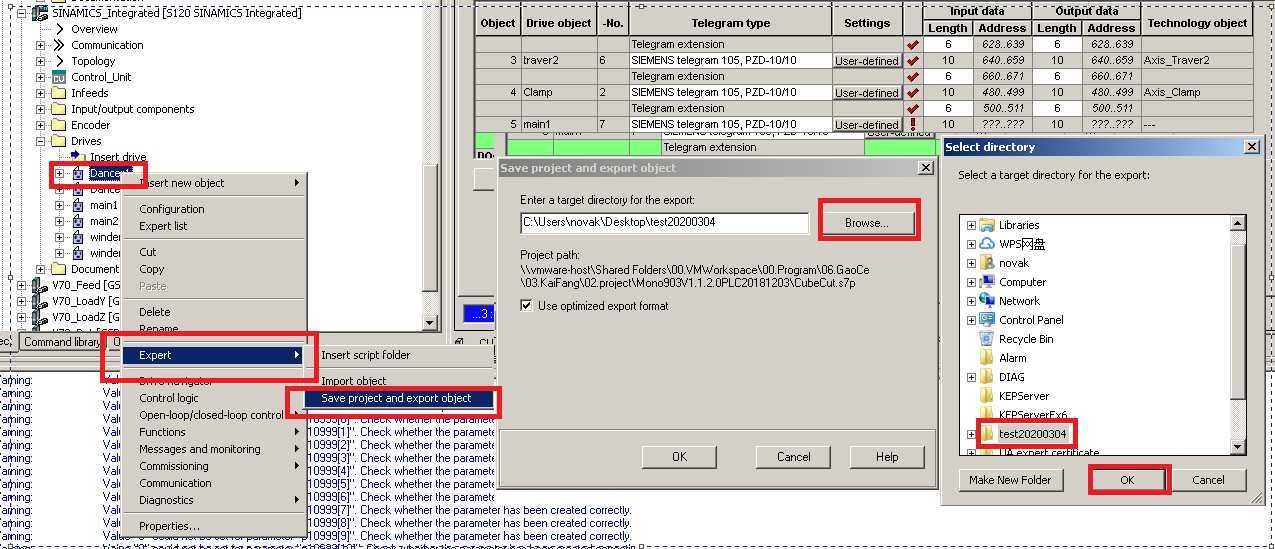Click the target directory path field
1275x549 pixels.
coord(664,223)
